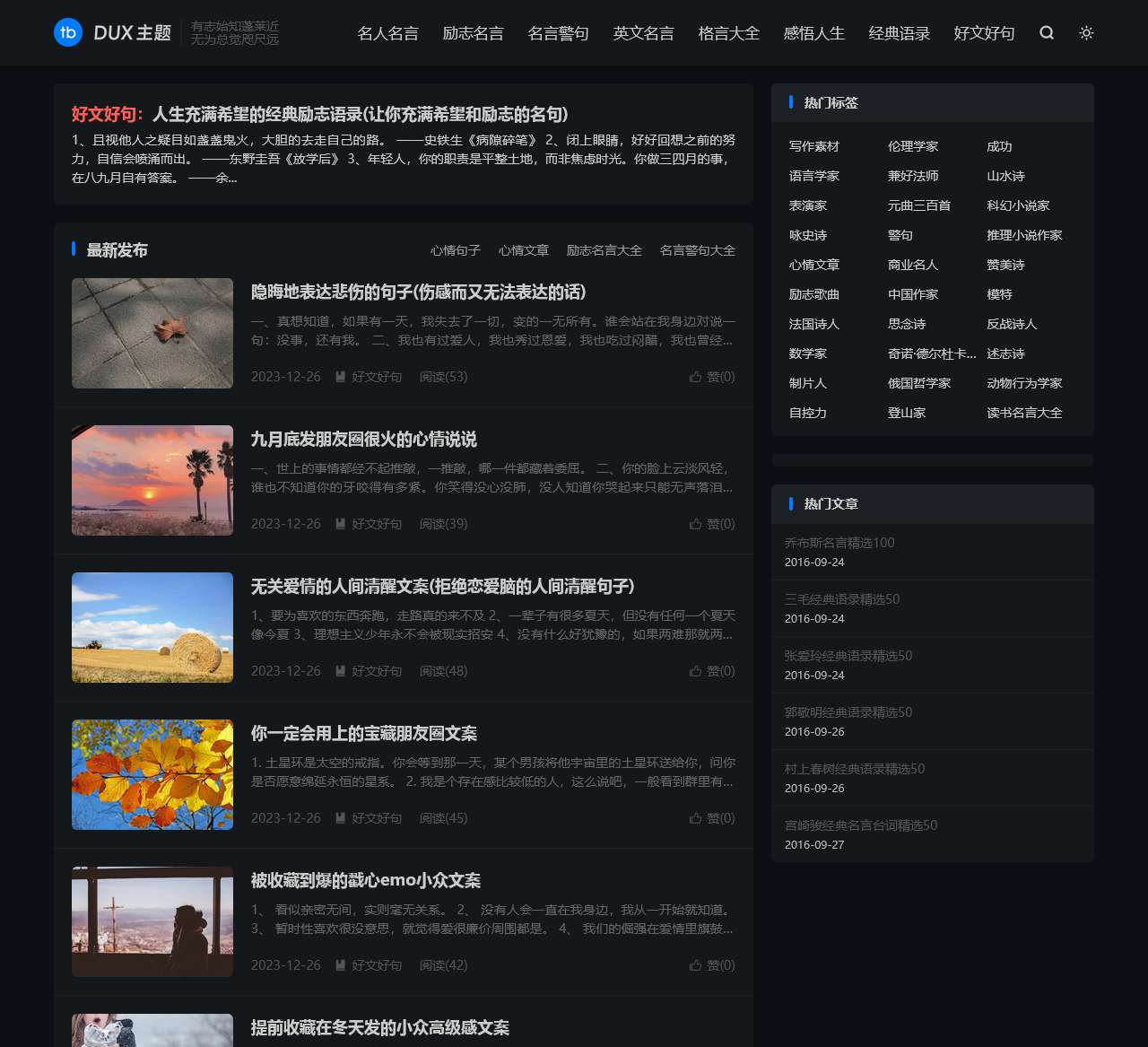Select the 伦理学家 tag
Viewport: 1148px width, 1047px height.
913,146
